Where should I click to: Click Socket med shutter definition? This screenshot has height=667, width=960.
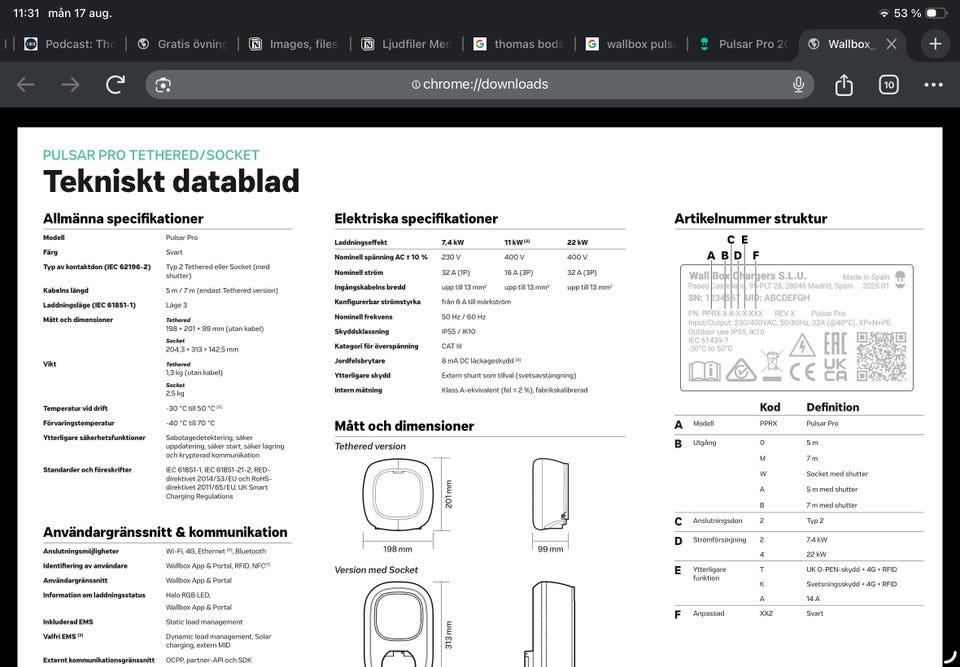837,474
